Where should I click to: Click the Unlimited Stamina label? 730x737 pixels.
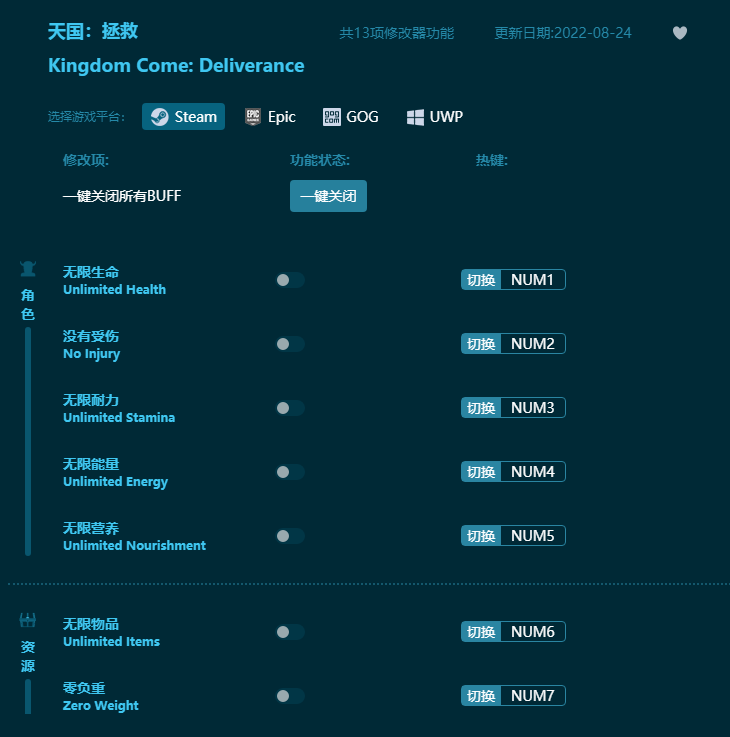tap(119, 417)
